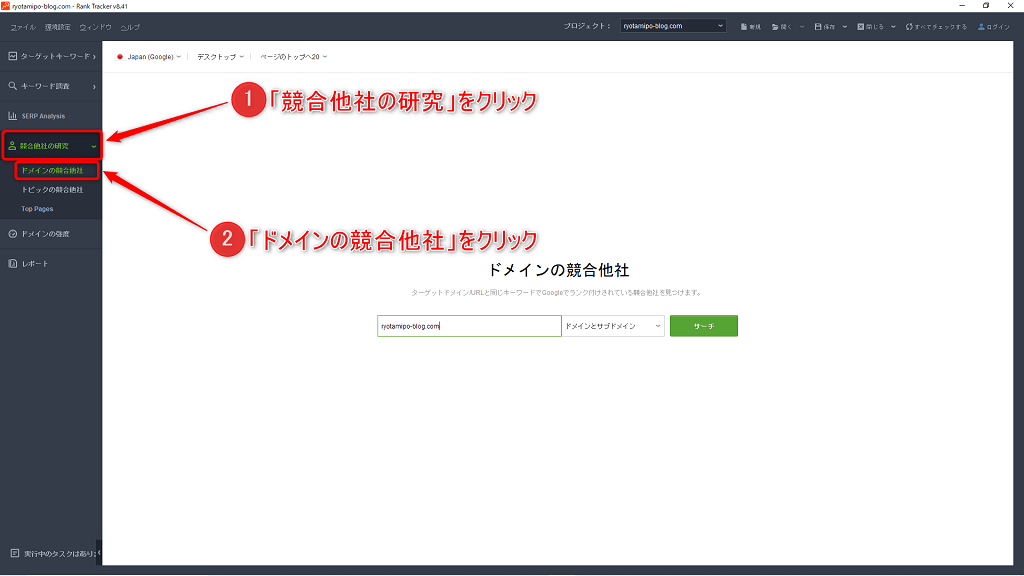The height and width of the screenshot is (576, 1024).
Task: Open the project selector ryotamipo-blog.com dropdown
Action: pyautogui.click(x=673, y=26)
